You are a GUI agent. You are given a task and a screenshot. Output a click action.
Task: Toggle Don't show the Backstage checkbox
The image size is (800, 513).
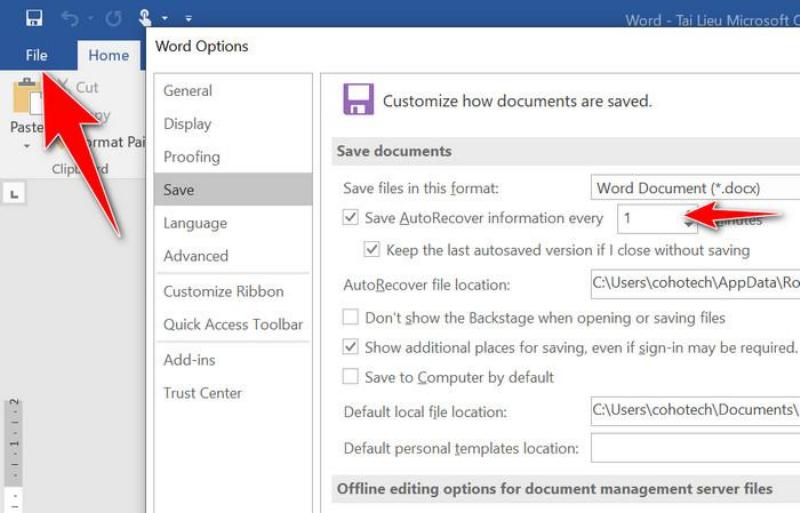pyautogui.click(x=350, y=317)
